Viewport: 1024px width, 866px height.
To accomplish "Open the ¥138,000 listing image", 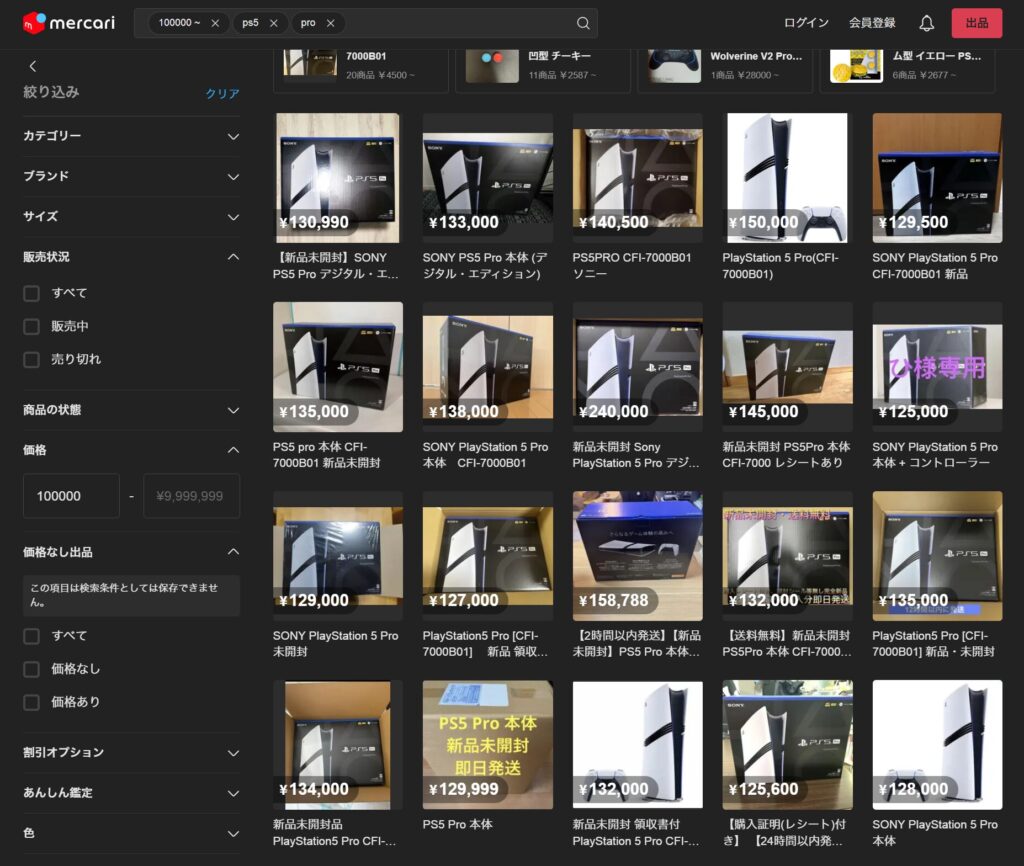I will pyautogui.click(x=488, y=366).
